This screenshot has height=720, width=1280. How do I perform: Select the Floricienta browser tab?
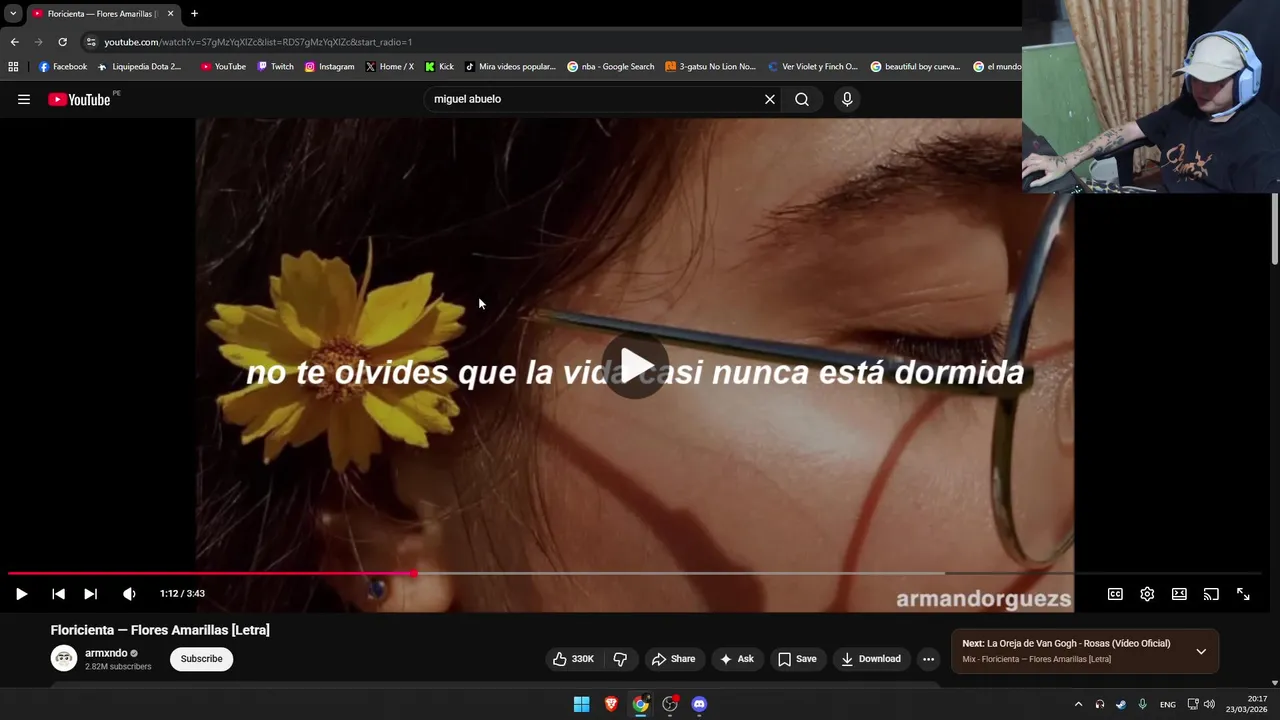point(100,14)
